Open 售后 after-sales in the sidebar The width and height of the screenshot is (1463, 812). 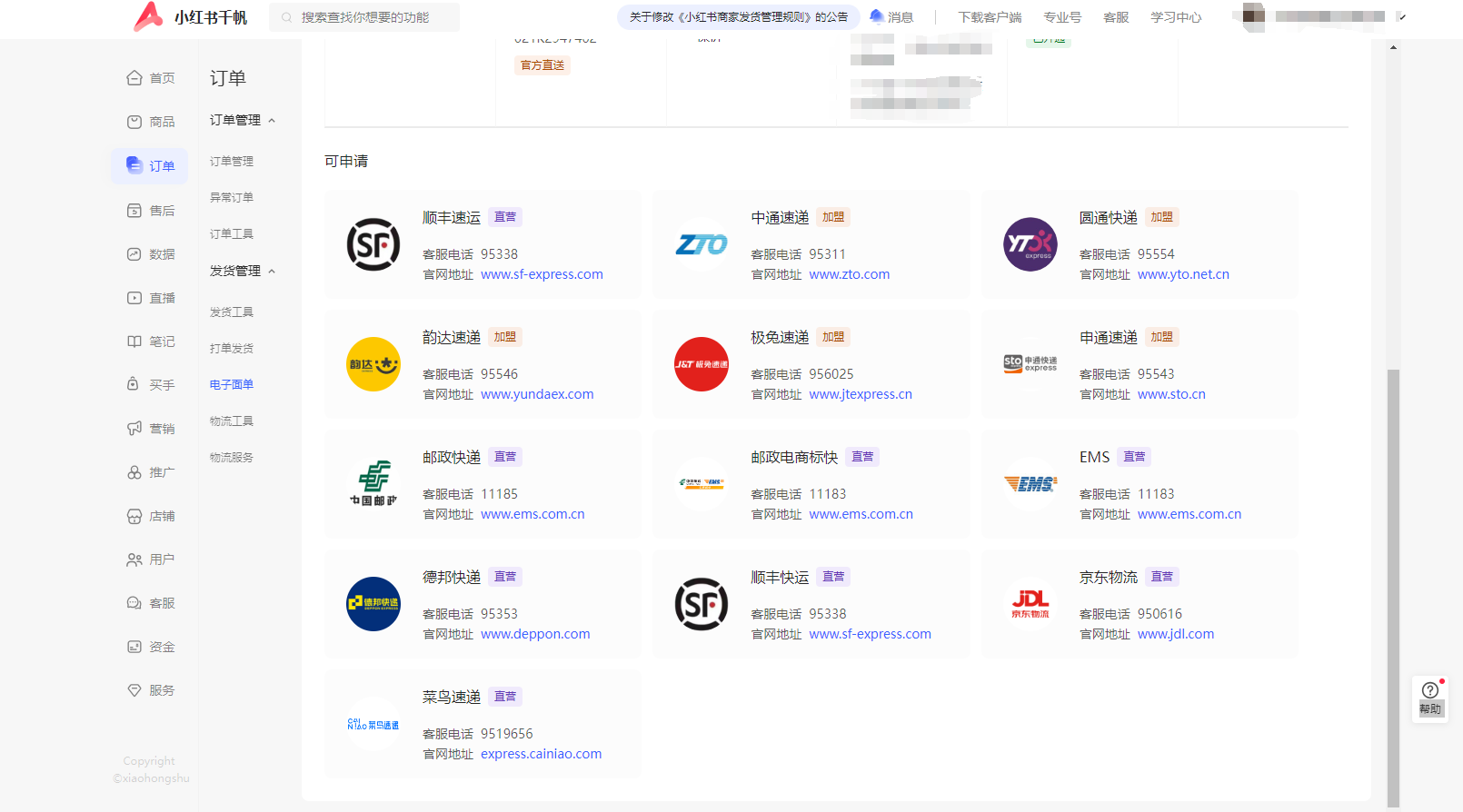pyautogui.click(x=150, y=211)
